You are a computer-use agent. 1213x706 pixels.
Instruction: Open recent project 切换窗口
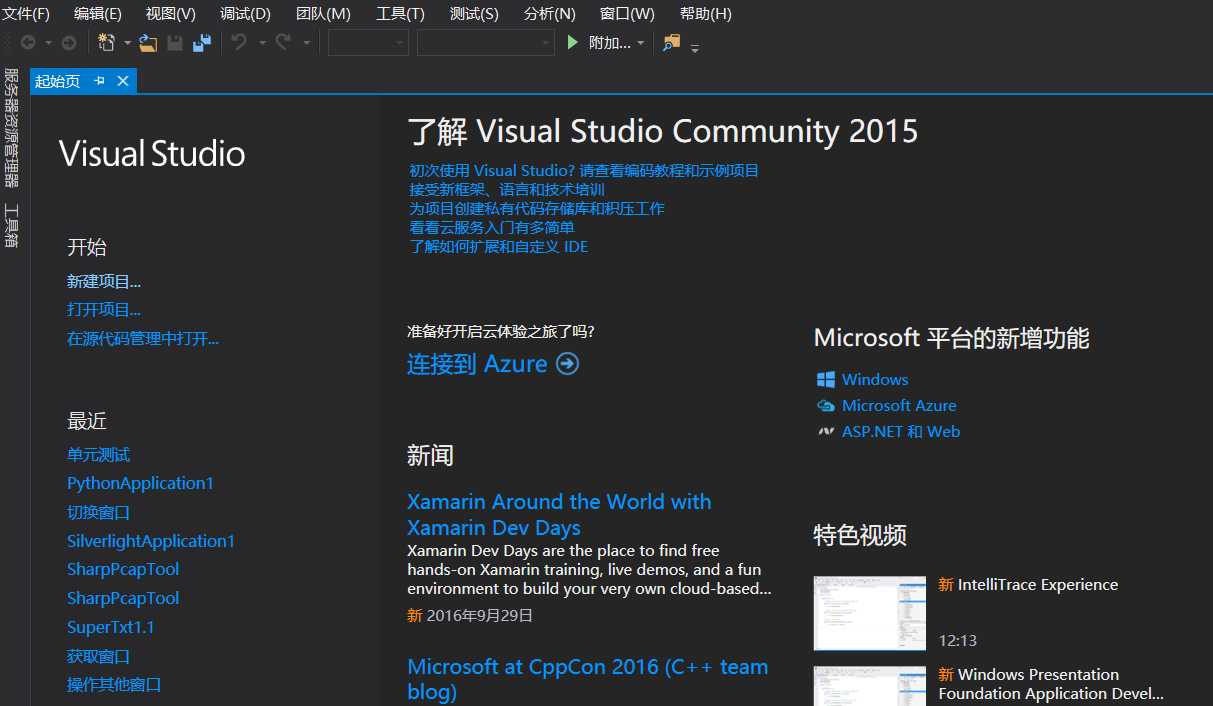click(x=98, y=513)
